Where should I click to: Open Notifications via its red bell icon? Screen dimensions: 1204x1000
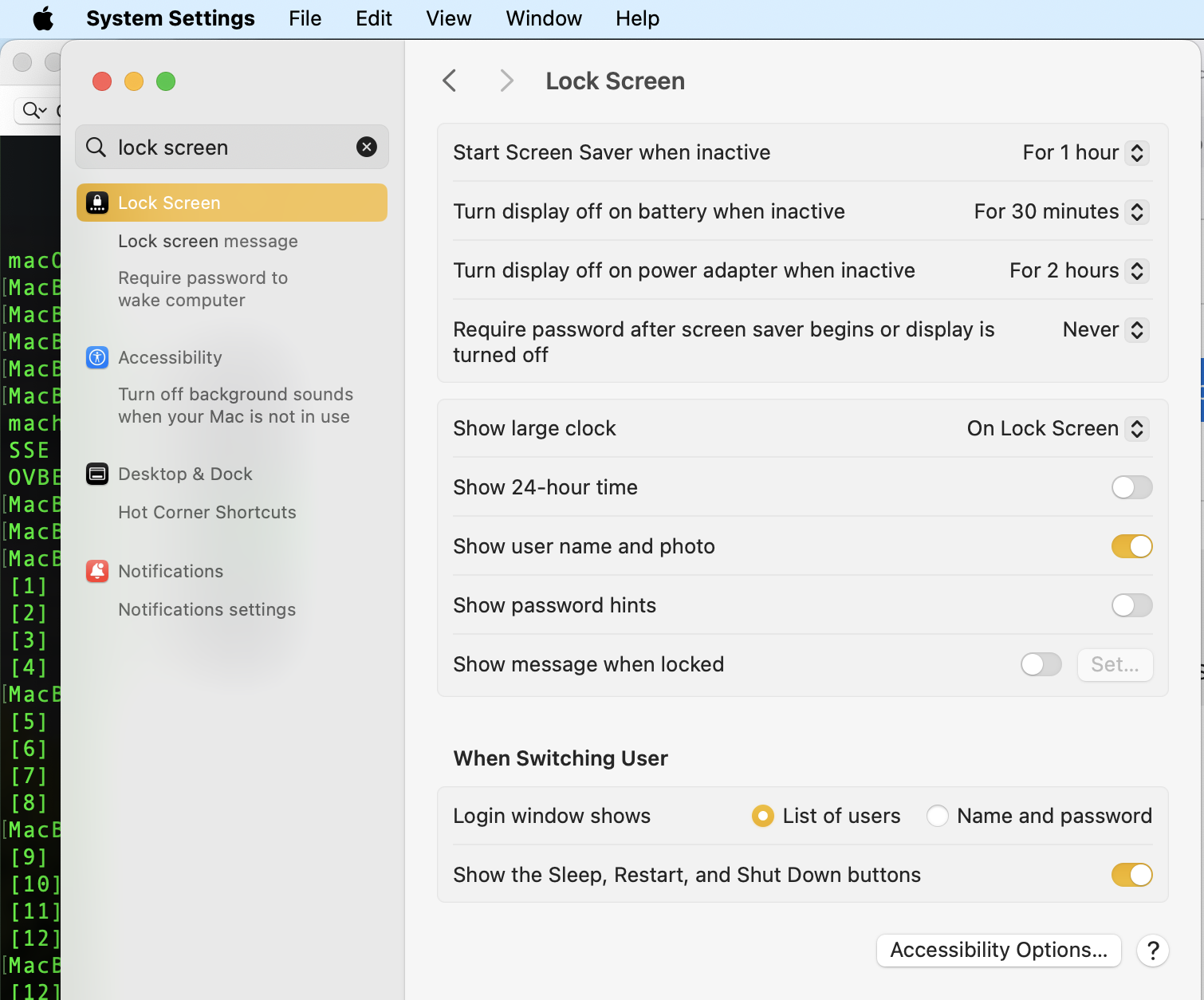tap(96, 571)
